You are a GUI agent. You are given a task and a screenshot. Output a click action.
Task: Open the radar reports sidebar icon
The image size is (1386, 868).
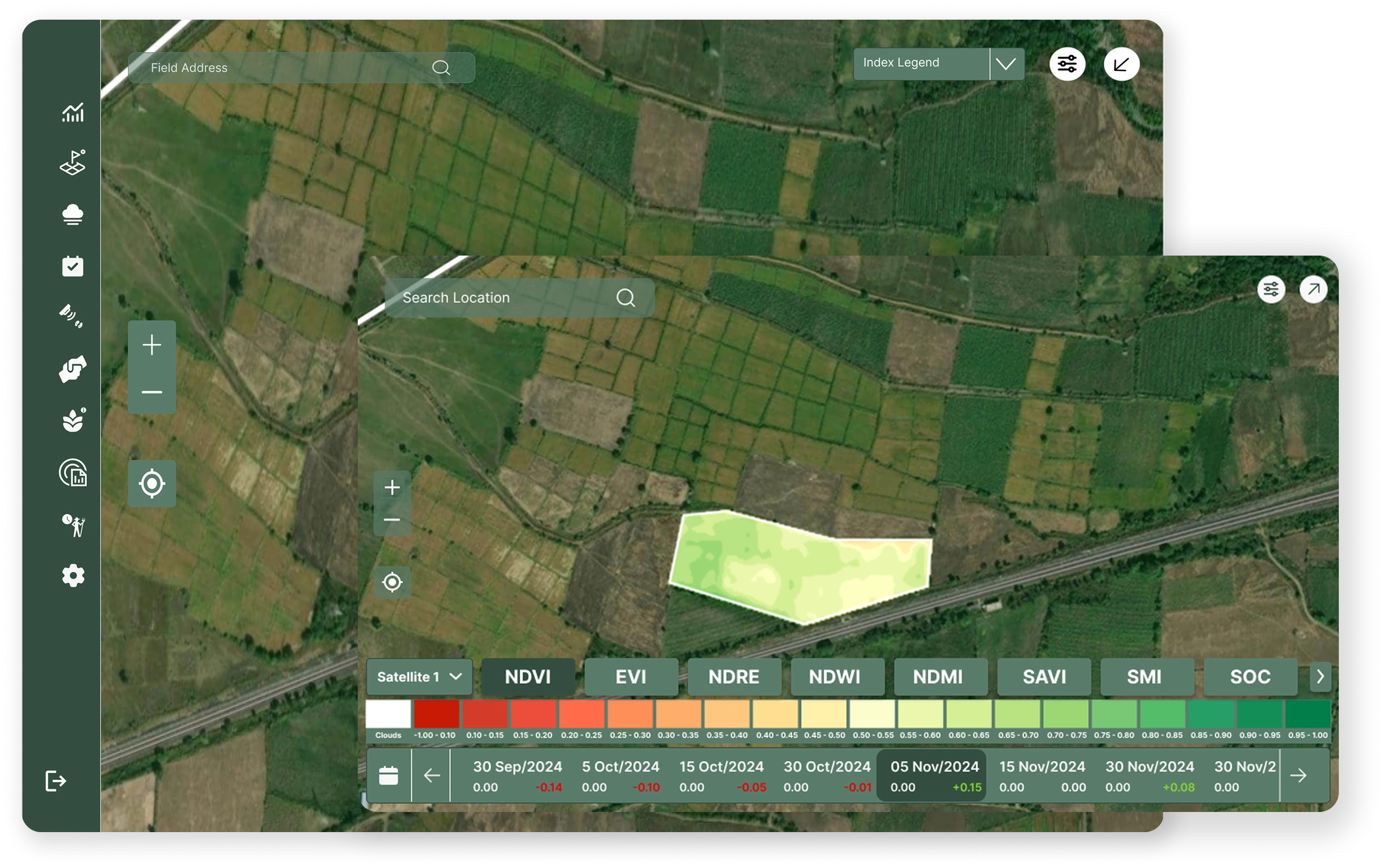(73, 472)
